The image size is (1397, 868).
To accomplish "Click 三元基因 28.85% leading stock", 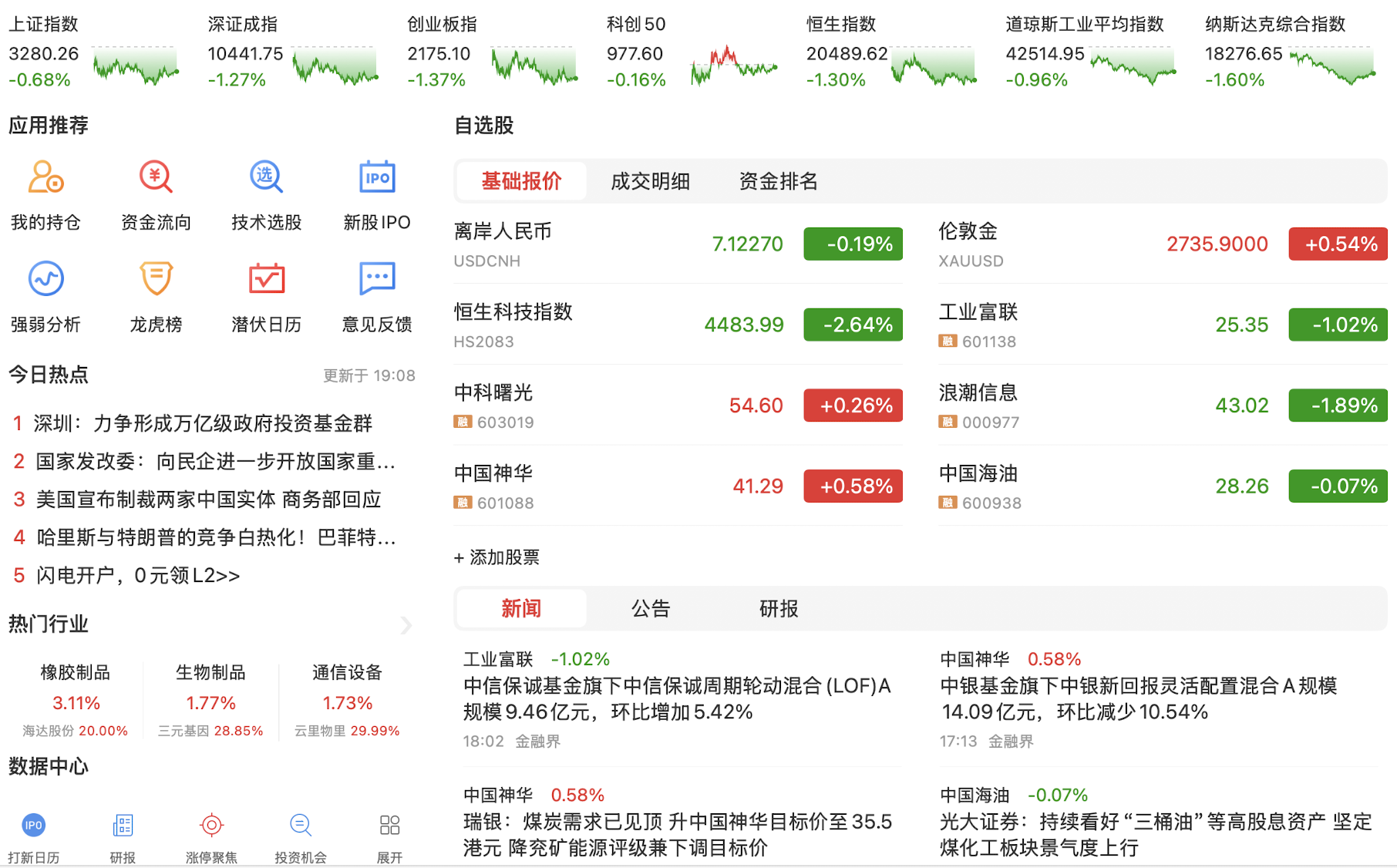I will pyautogui.click(x=210, y=731).
